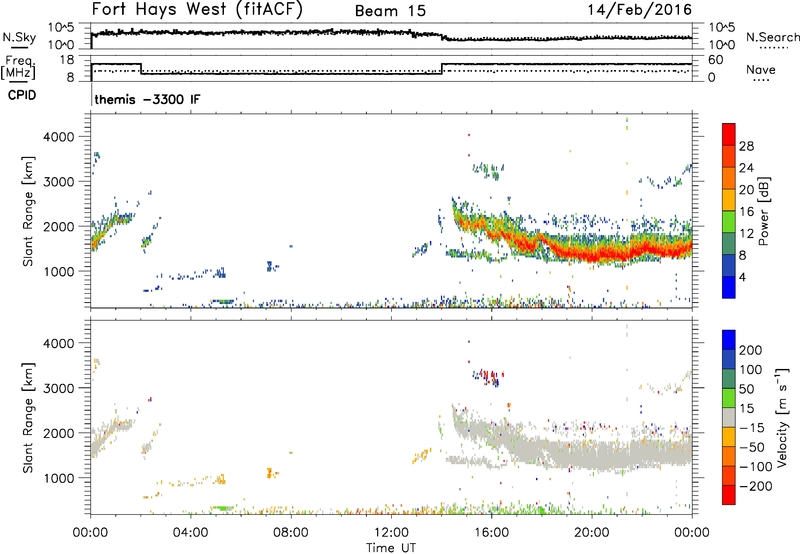
Task: Click the 'N.Search' legend label
Action: click(x=773, y=37)
